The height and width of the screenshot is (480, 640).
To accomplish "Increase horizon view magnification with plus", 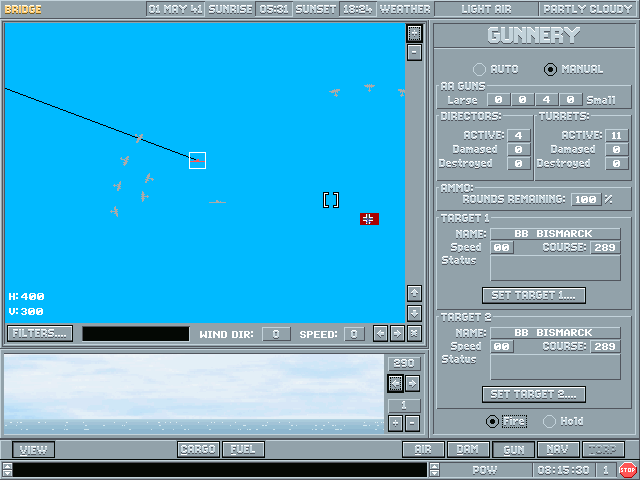I will click(x=395, y=423).
